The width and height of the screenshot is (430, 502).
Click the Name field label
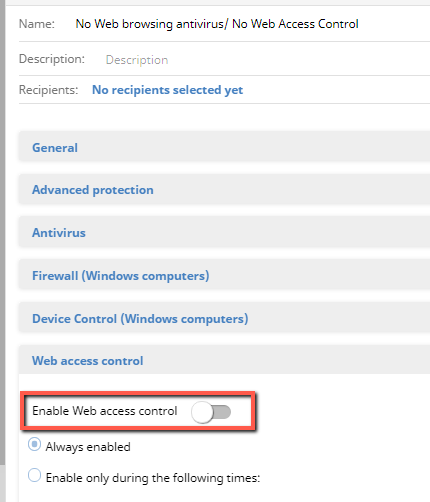[x=37, y=24]
